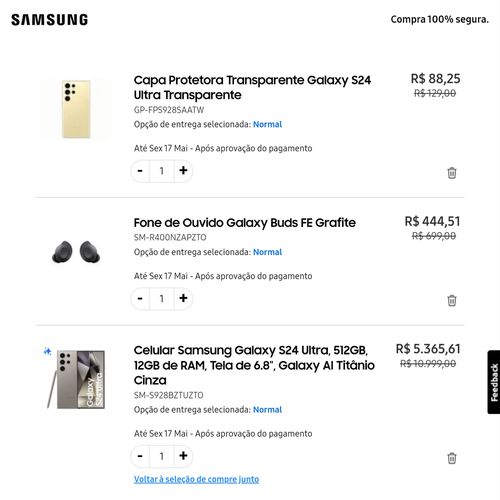Screen dimensions: 500x500
Task: View the Galaxy S24 Ultra phone image
Action: pos(76,379)
